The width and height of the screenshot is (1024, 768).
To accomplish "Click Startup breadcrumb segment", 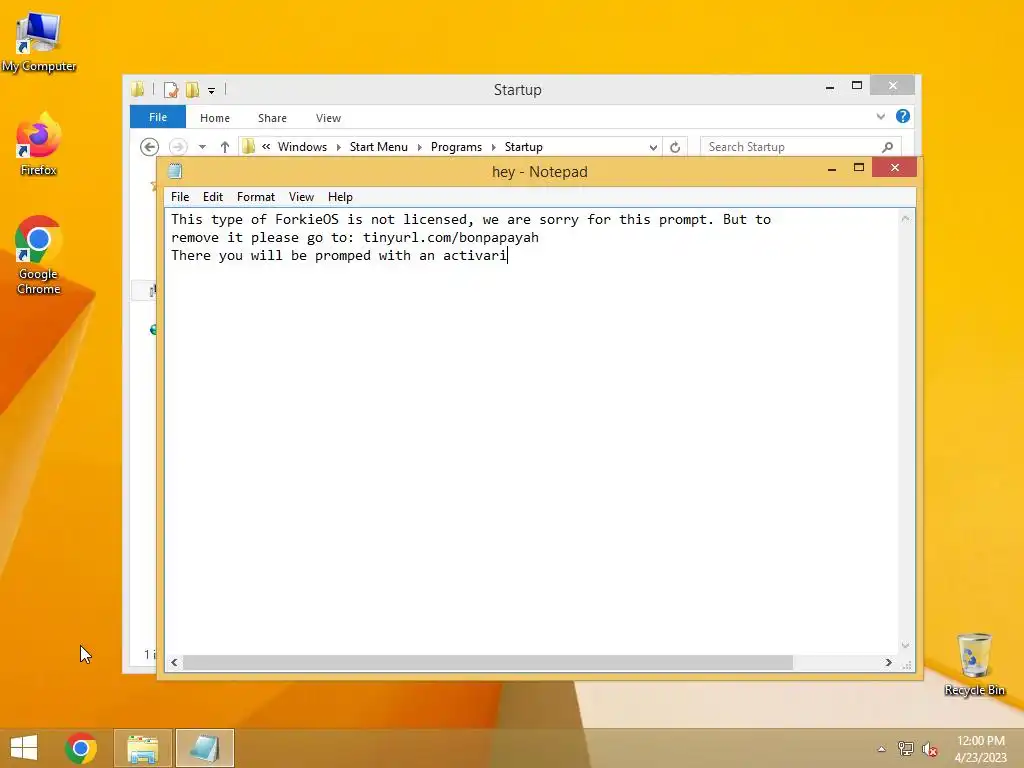I will [x=524, y=147].
